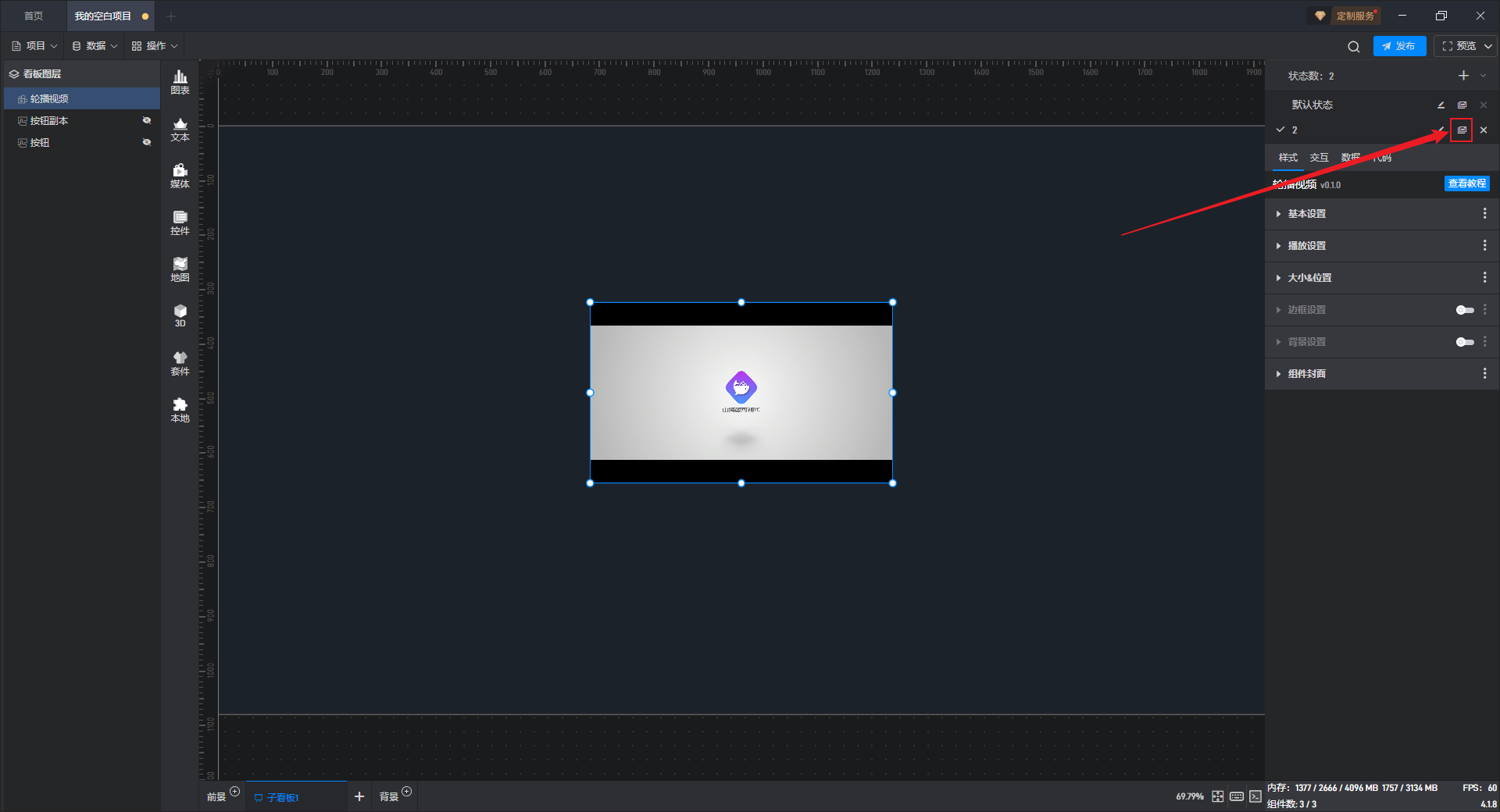Image resolution: width=1500 pixels, height=812 pixels.
Task: Add a new sub-board tab
Action: pos(359,796)
